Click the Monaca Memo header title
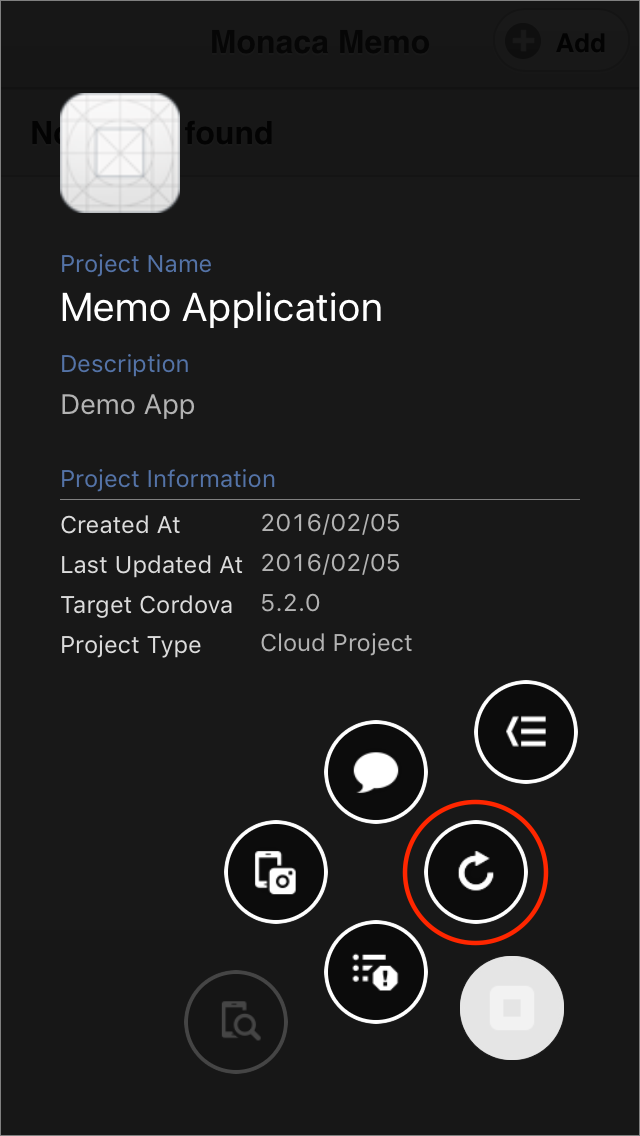 (320, 42)
